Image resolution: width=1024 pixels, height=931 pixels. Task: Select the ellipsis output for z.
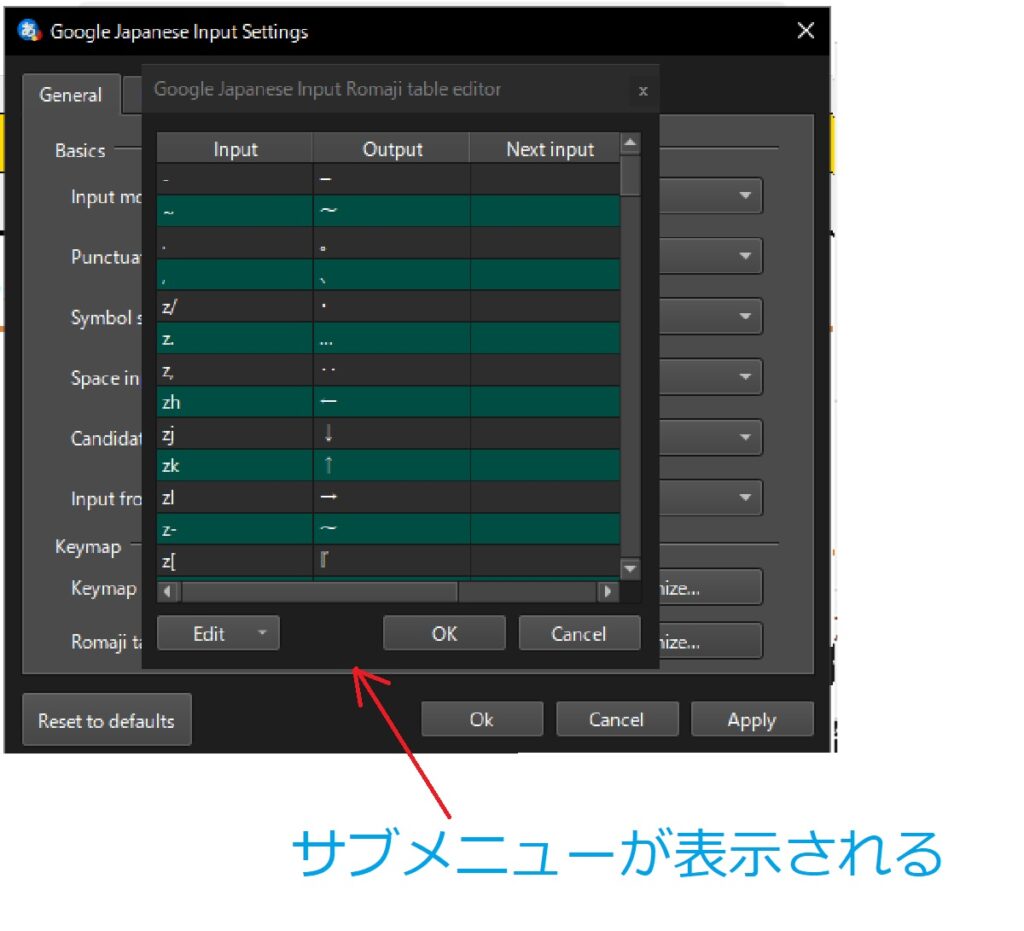[392, 338]
